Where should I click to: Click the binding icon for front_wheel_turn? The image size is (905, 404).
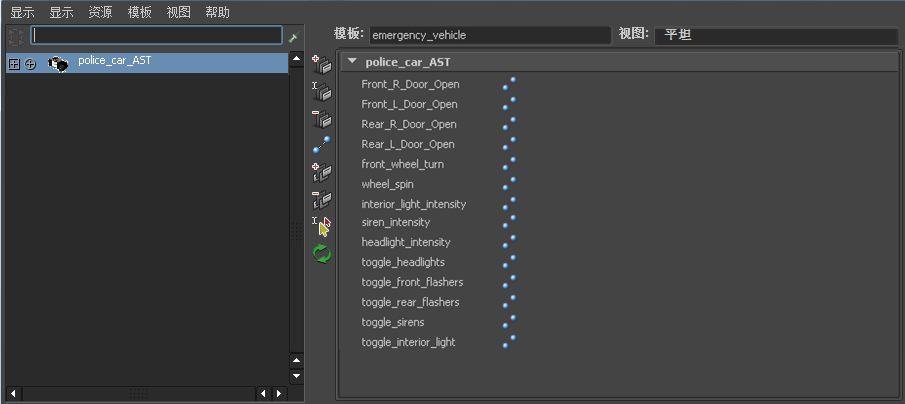(508, 164)
